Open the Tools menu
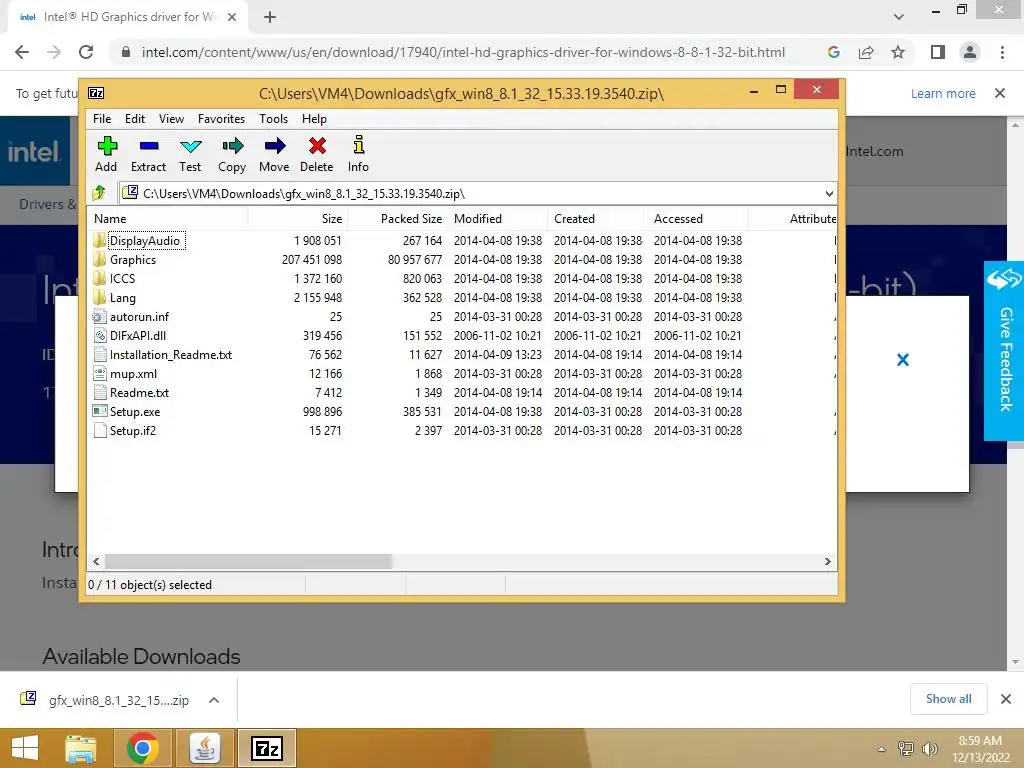1024x768 pixels. tap(273, 119)
